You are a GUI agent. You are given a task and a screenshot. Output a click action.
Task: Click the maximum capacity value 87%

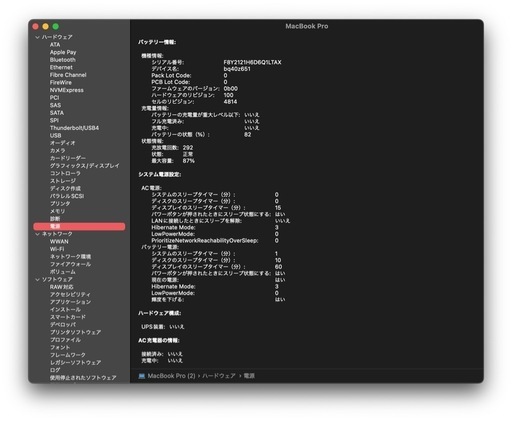point(188,161)
